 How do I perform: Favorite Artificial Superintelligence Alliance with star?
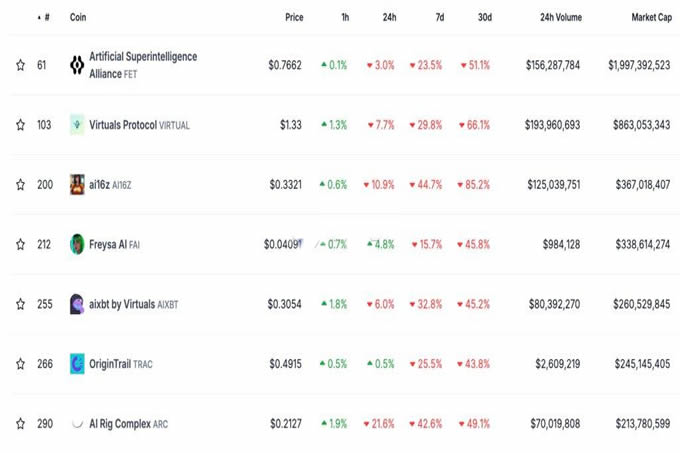click(x=20, y=65)
